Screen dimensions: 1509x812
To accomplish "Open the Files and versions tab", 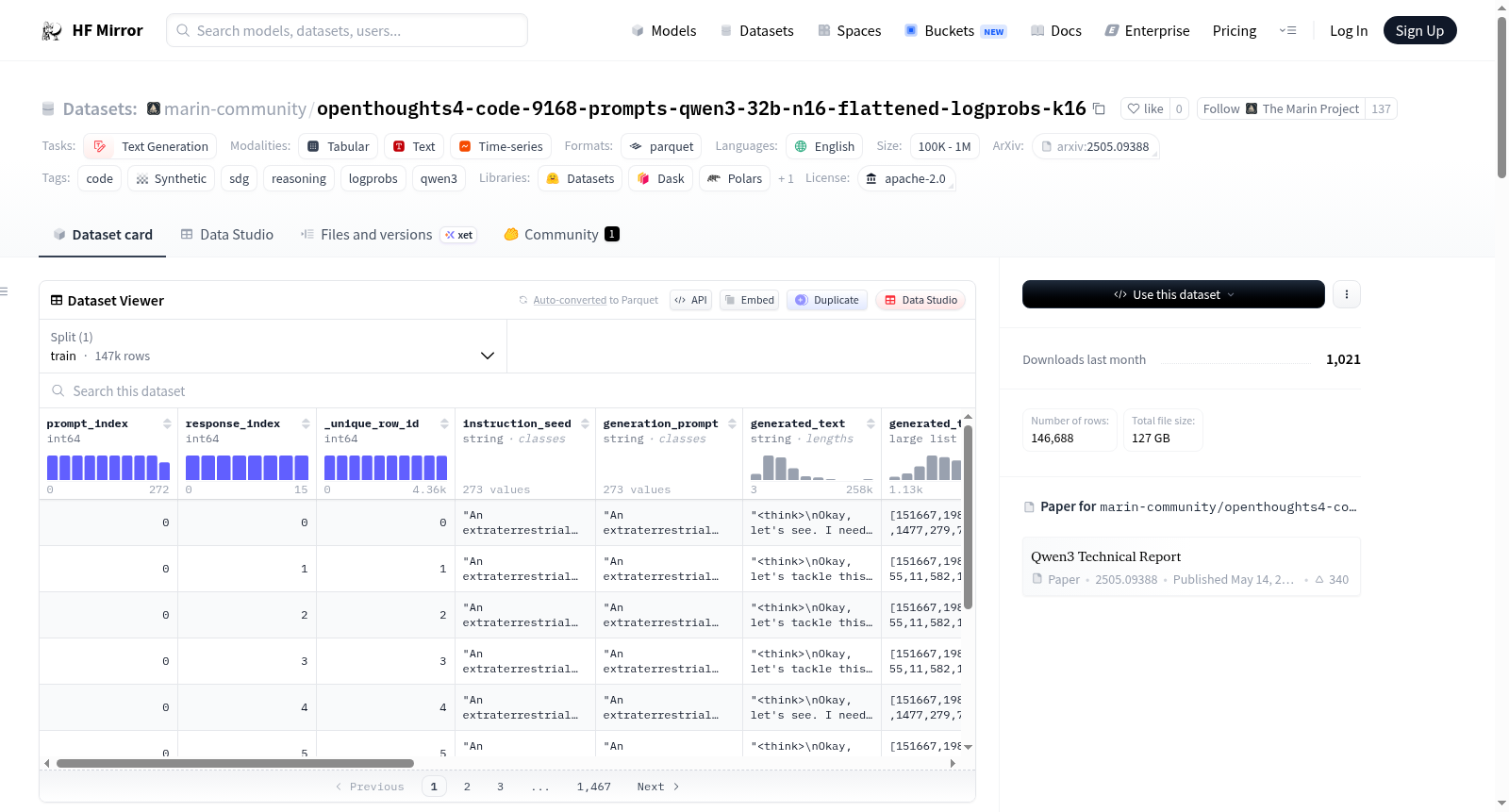I will pos(389,235).
